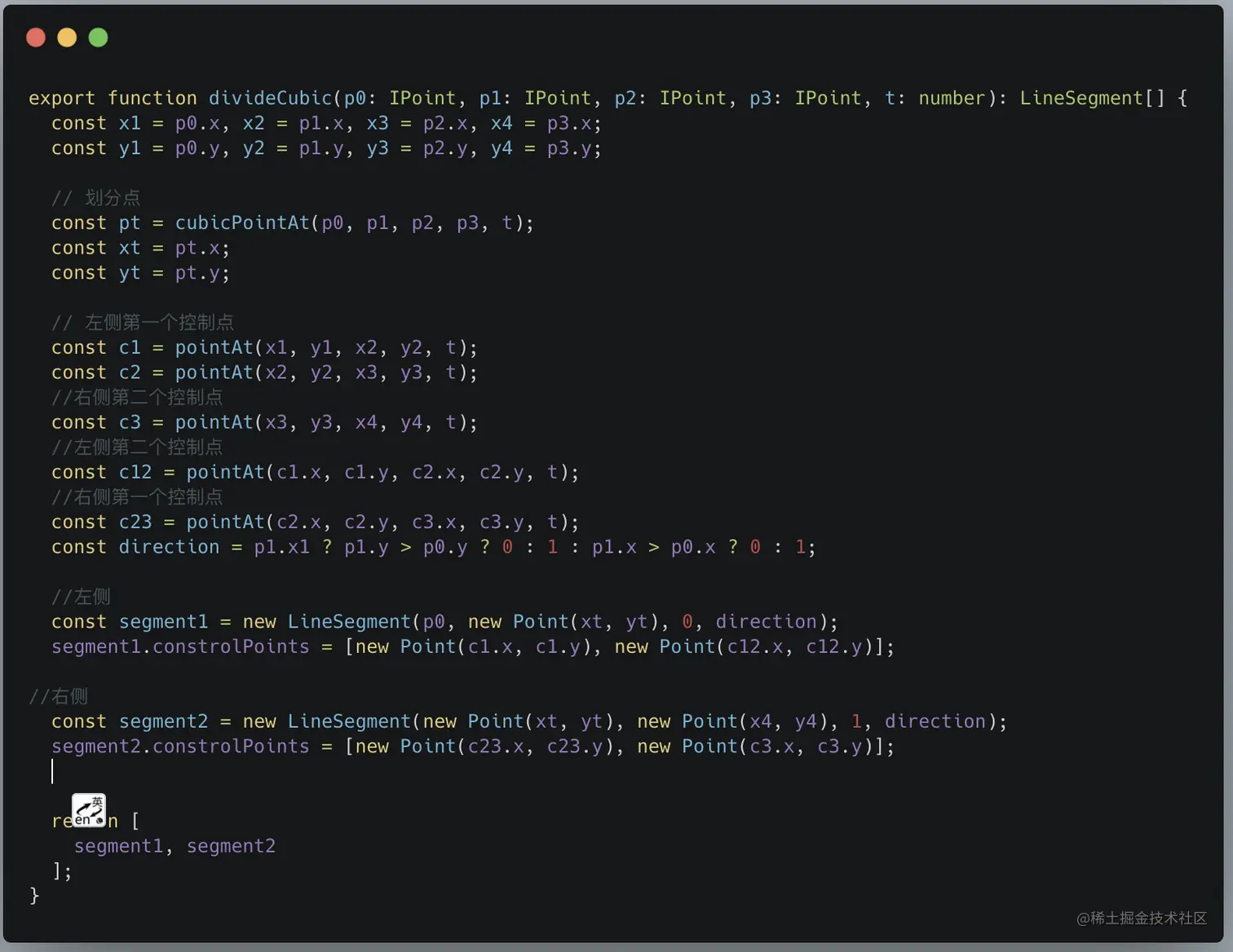Click the 'const direction' variable name
Image resolution: width=1233 pixels, height=952 pixels.
click(x=169, y=547)
